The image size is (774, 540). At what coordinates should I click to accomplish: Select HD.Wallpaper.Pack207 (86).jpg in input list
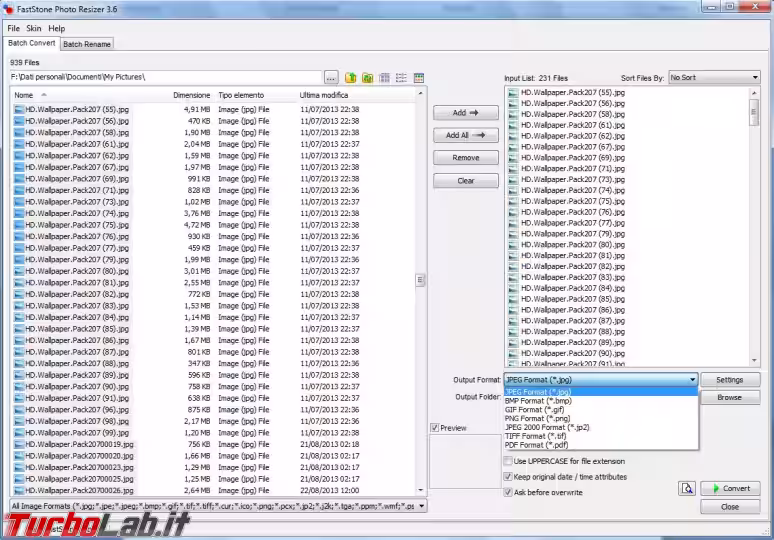pyautogui.click(x=573, y=309)
